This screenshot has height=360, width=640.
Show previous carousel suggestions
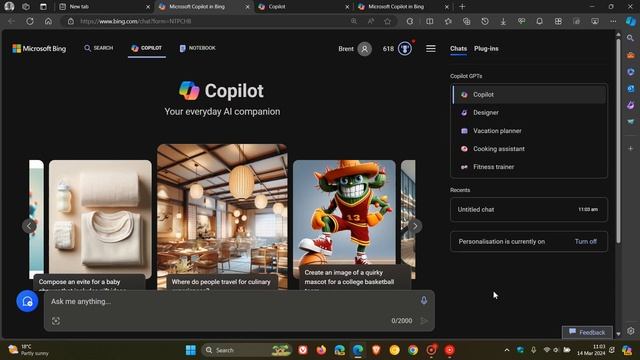(x=29, y=226)
